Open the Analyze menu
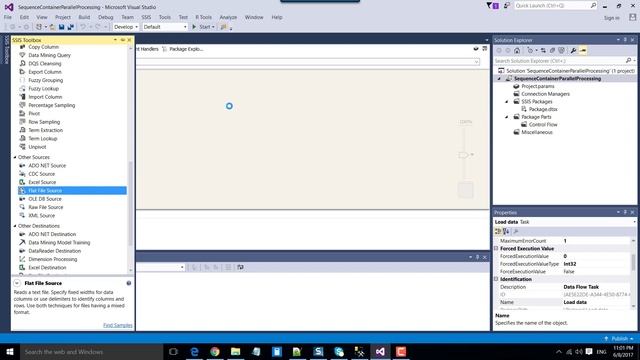 [x=228, y=17]
